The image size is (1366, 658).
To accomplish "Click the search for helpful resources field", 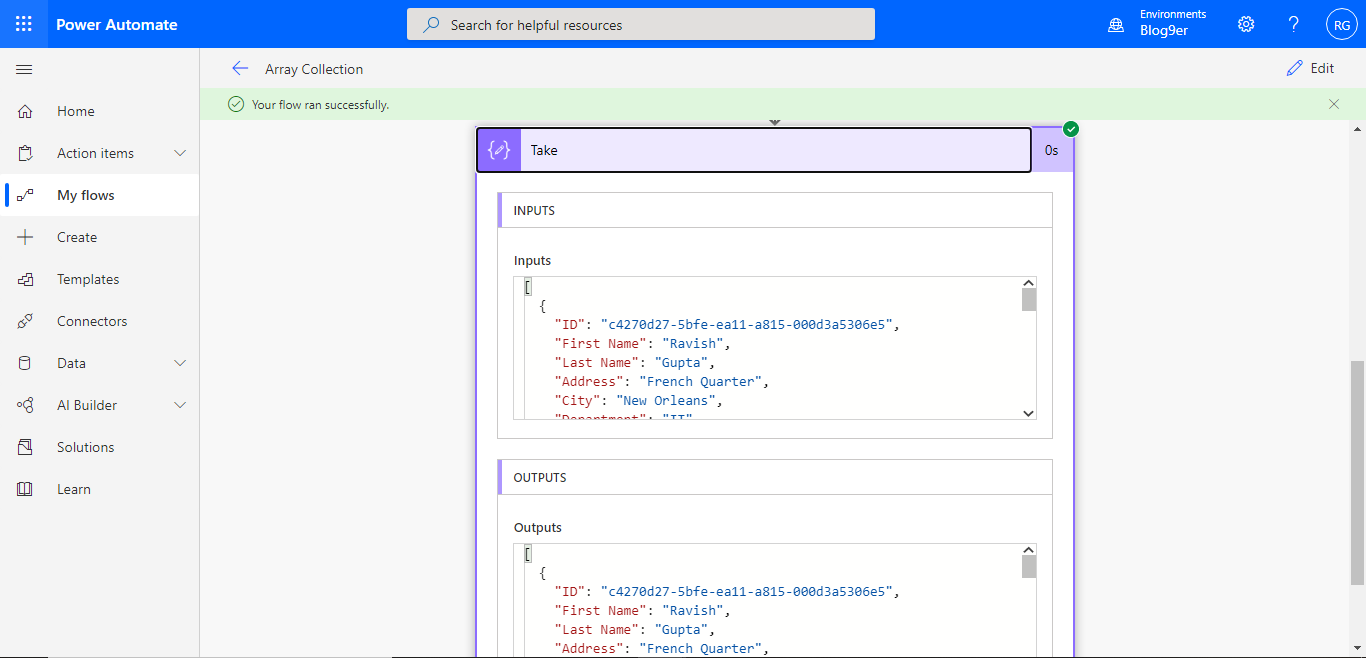I will [640, 23].
